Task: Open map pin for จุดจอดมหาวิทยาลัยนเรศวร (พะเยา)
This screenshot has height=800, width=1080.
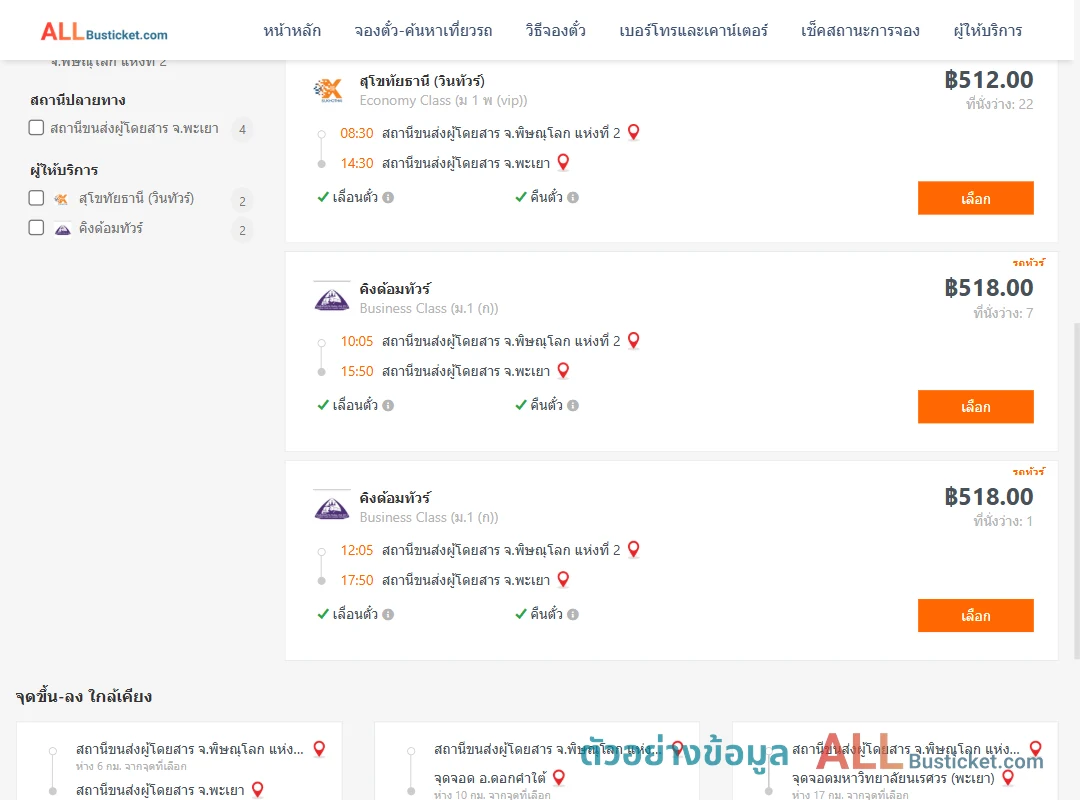Action: point(1008,777)
